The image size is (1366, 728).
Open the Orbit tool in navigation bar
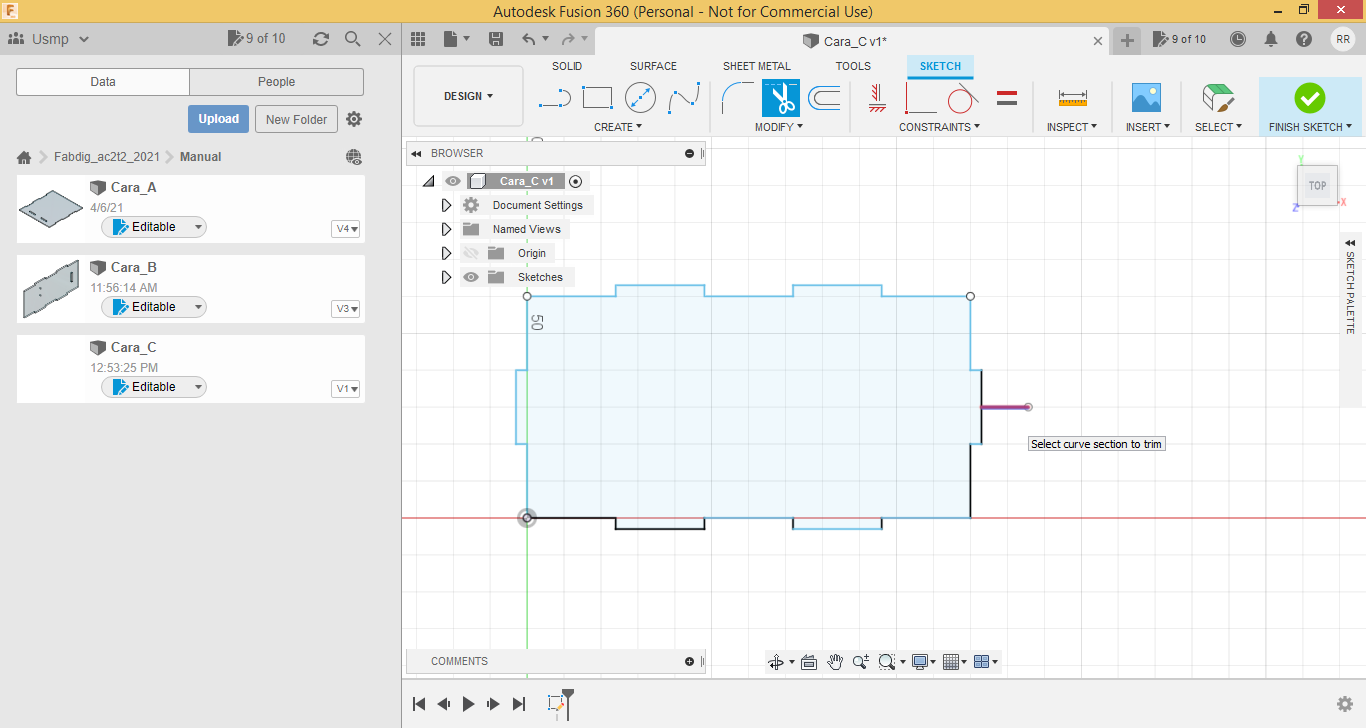coord(775,662)
